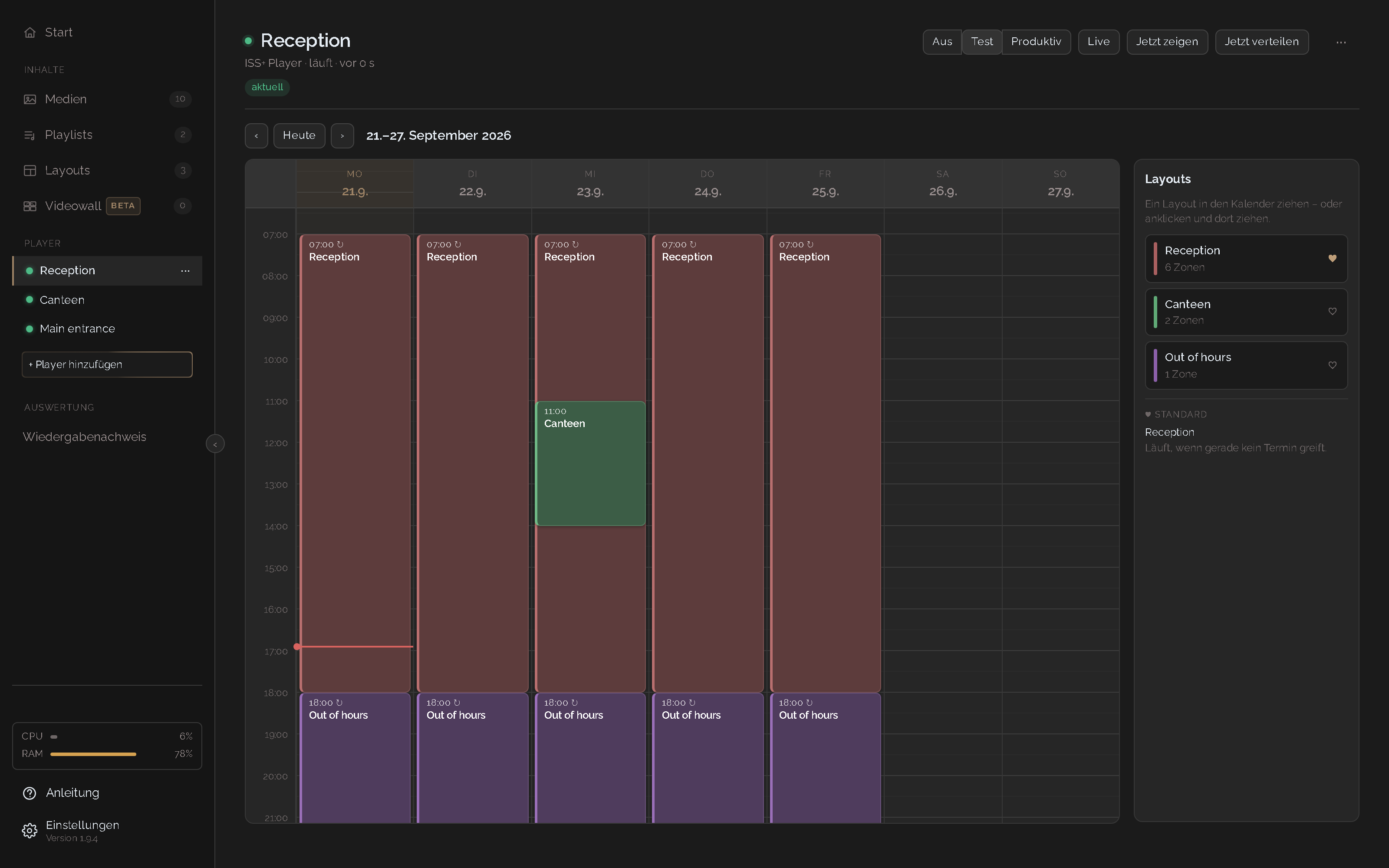Open the header more-options menu
1389x868 pixels.
pos(1341,42)
